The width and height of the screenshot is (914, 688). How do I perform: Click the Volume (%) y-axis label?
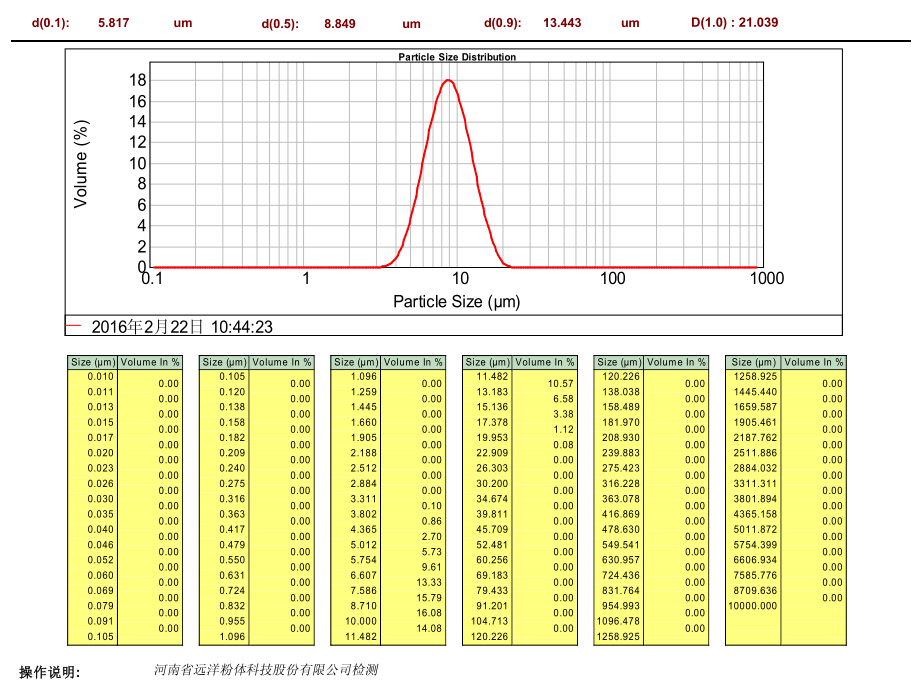82,164
